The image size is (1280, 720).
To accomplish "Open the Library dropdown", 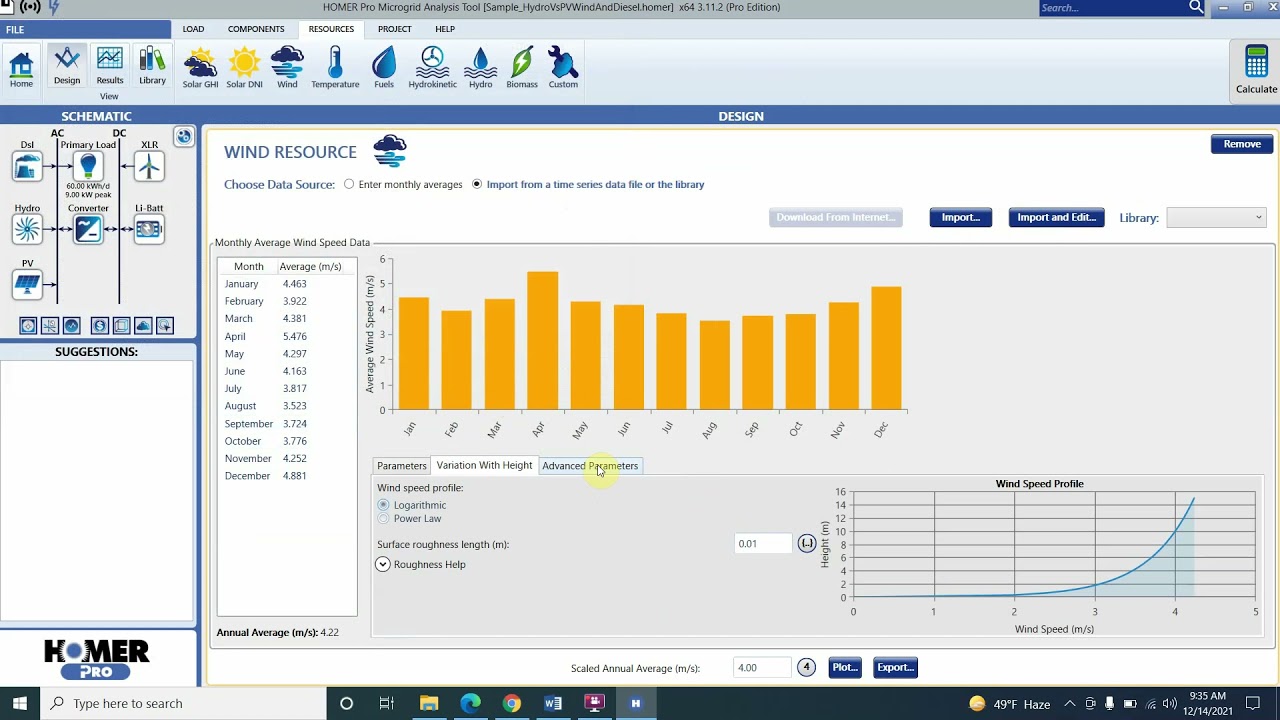I will 1216,217.
